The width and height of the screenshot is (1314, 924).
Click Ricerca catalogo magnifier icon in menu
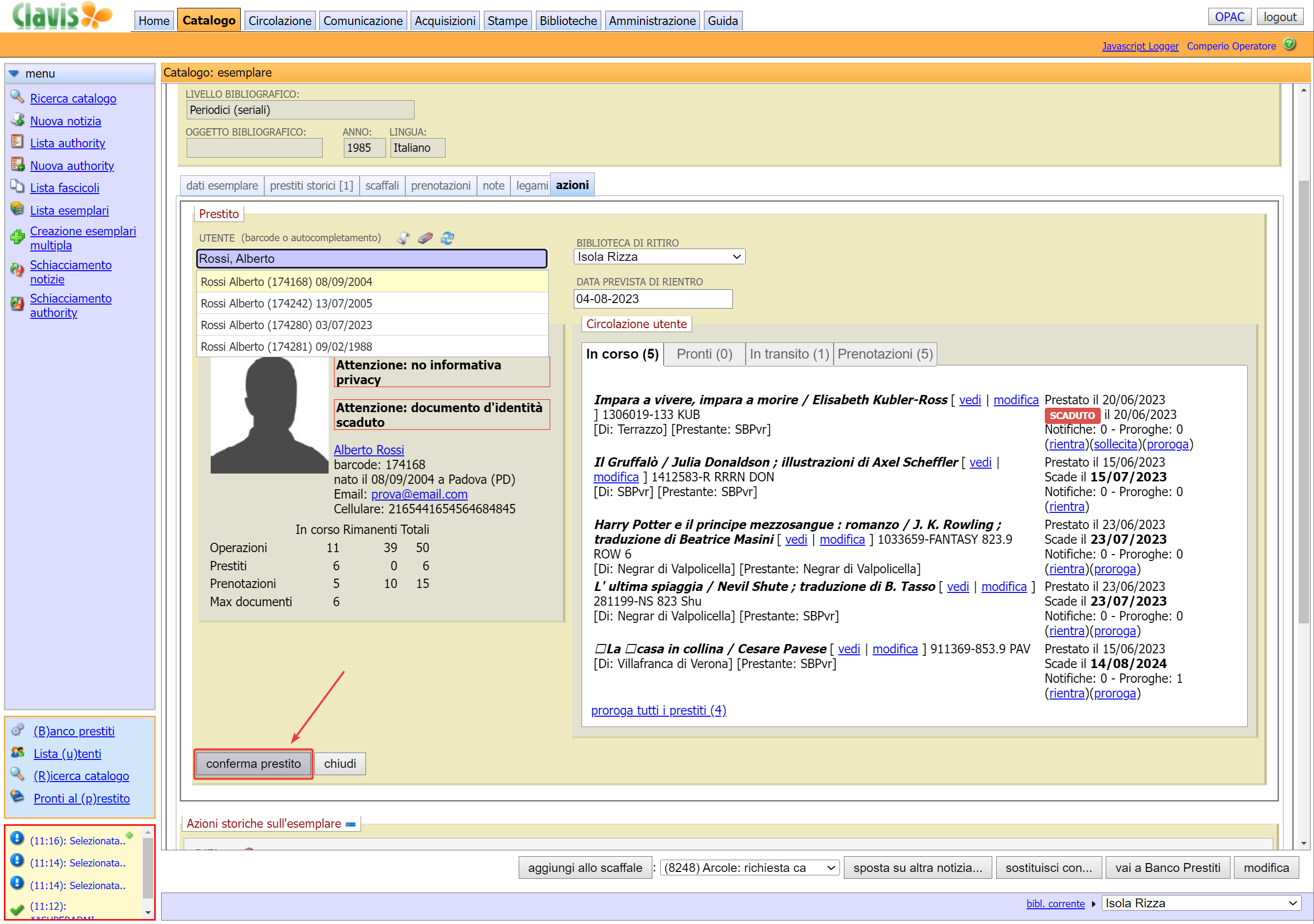[x=17, y=97]
